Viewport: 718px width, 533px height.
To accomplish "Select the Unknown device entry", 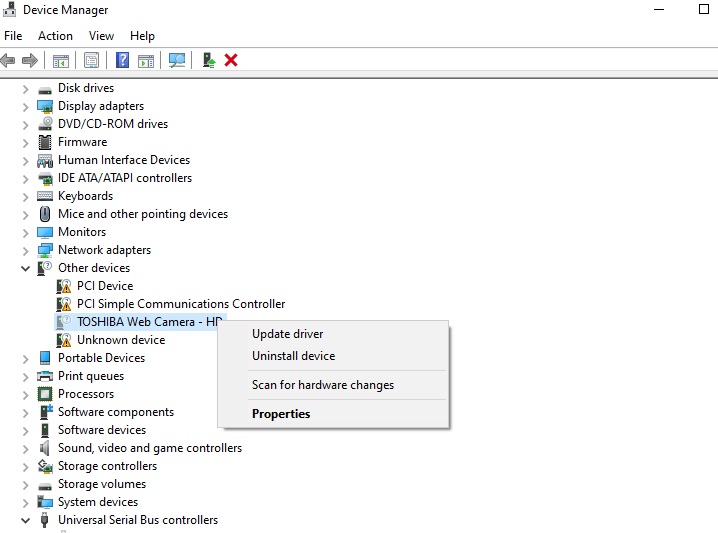I will pyautogui.click(x=121, y=340).
